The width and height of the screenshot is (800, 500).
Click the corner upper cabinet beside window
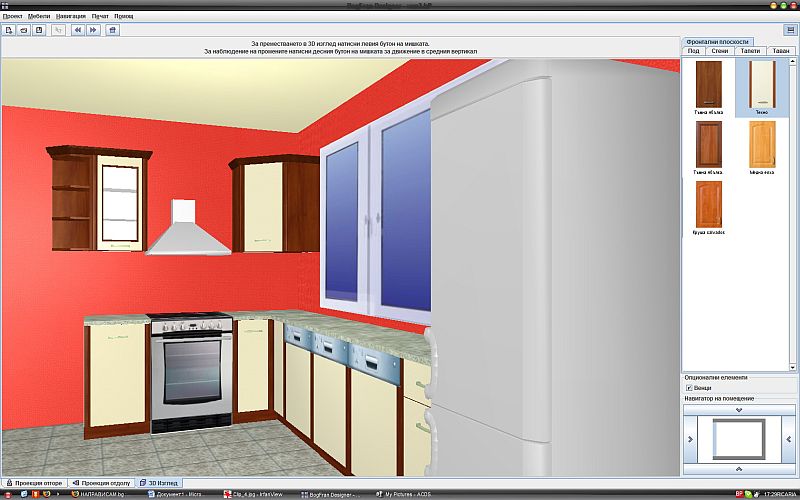pyautogui.click(x=276, y=204)
